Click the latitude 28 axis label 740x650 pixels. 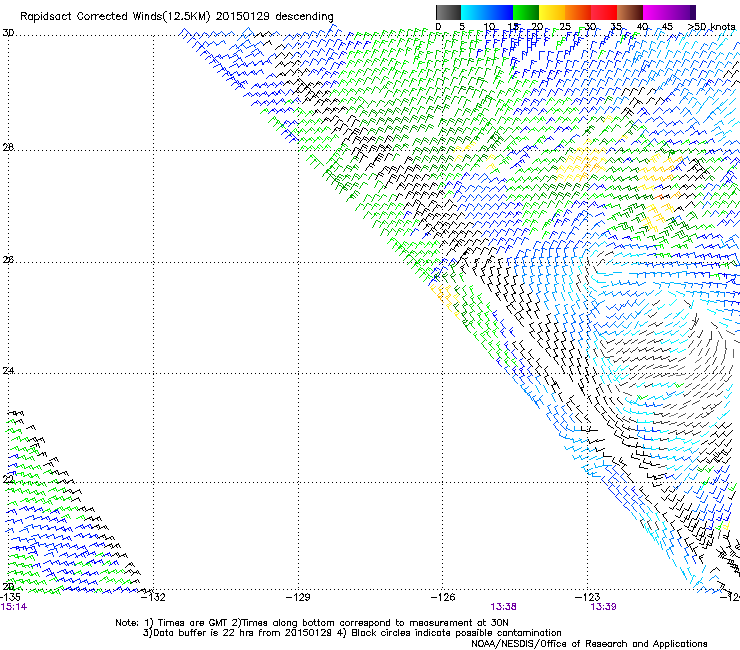click(x=8, y=147)
